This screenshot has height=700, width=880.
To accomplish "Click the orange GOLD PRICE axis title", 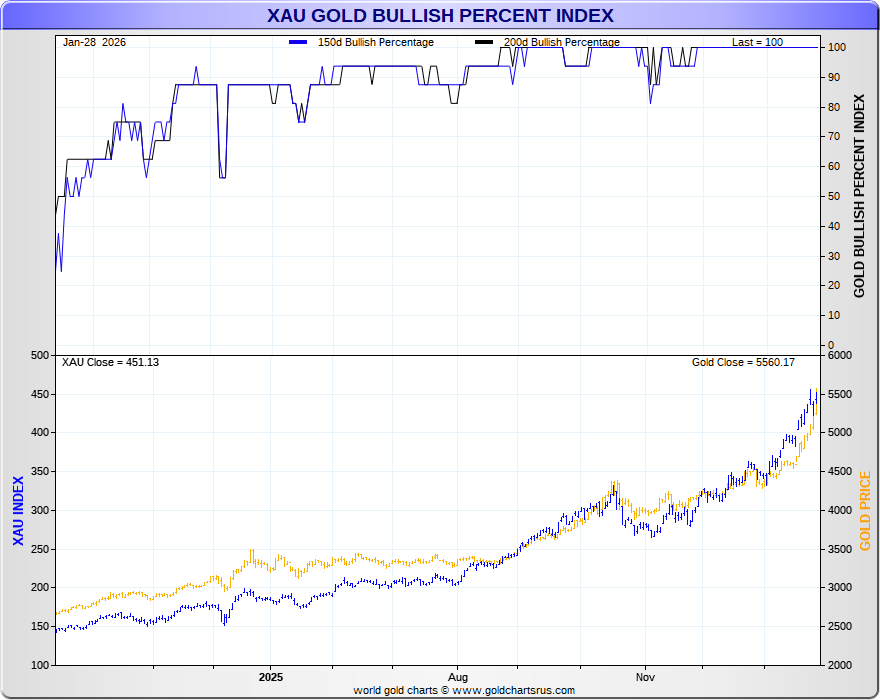I will coord(865,510).
